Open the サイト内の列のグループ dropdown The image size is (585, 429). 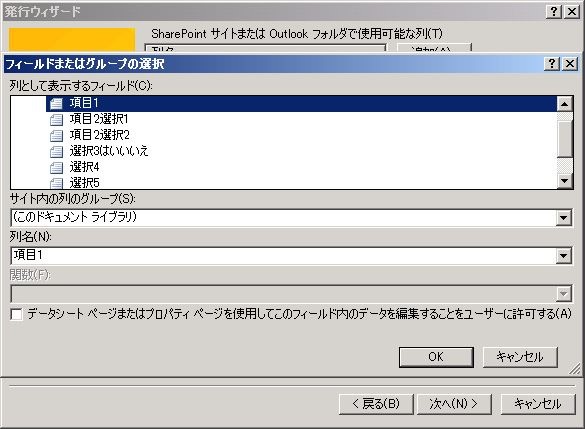click(564, 218)
